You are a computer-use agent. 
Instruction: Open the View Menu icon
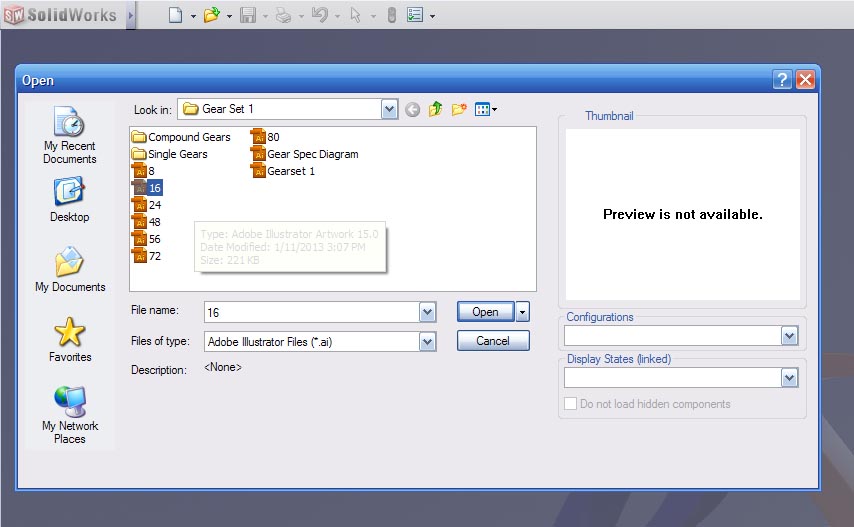[x=485, y=109]
